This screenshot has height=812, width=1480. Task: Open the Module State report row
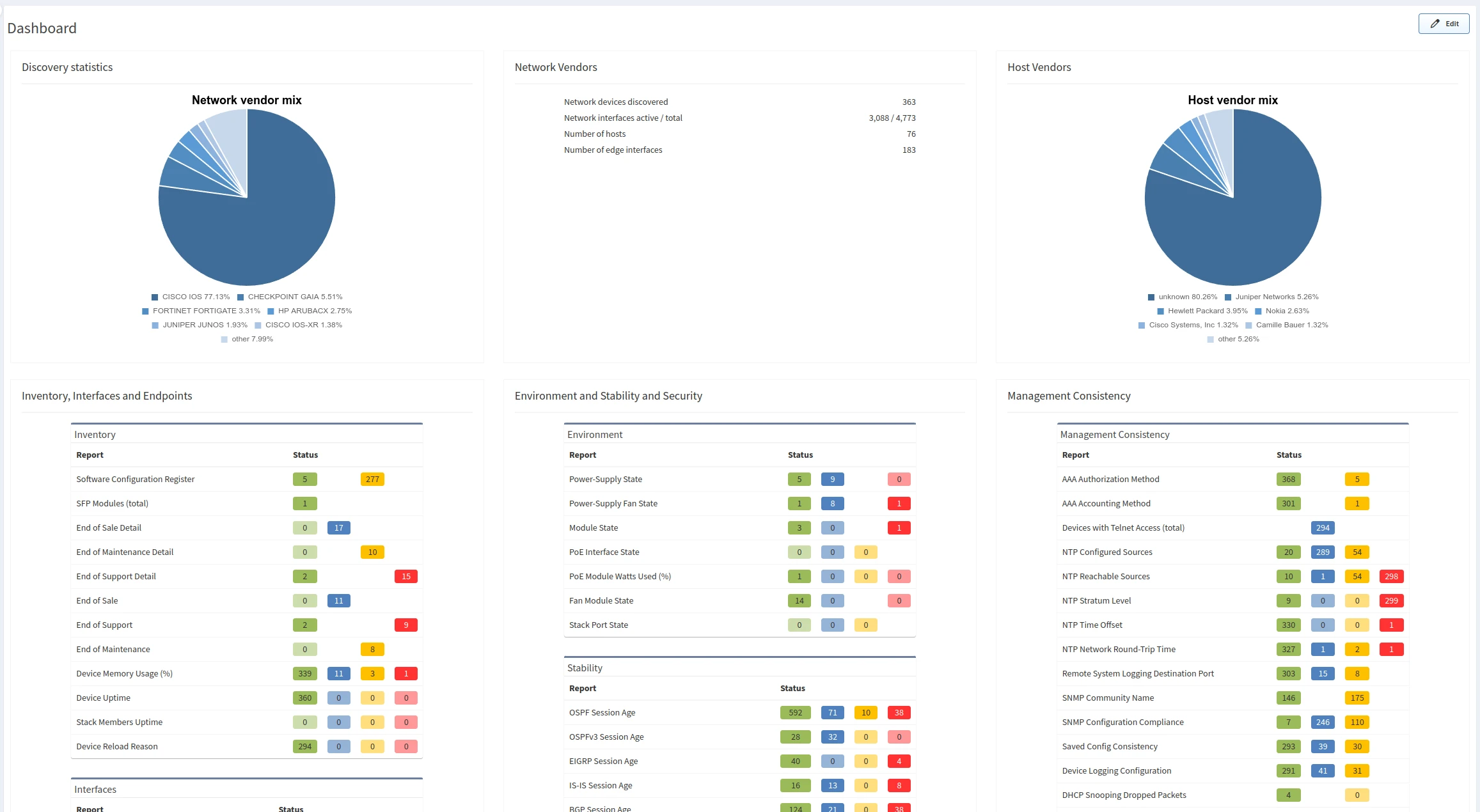pos(594,528)
